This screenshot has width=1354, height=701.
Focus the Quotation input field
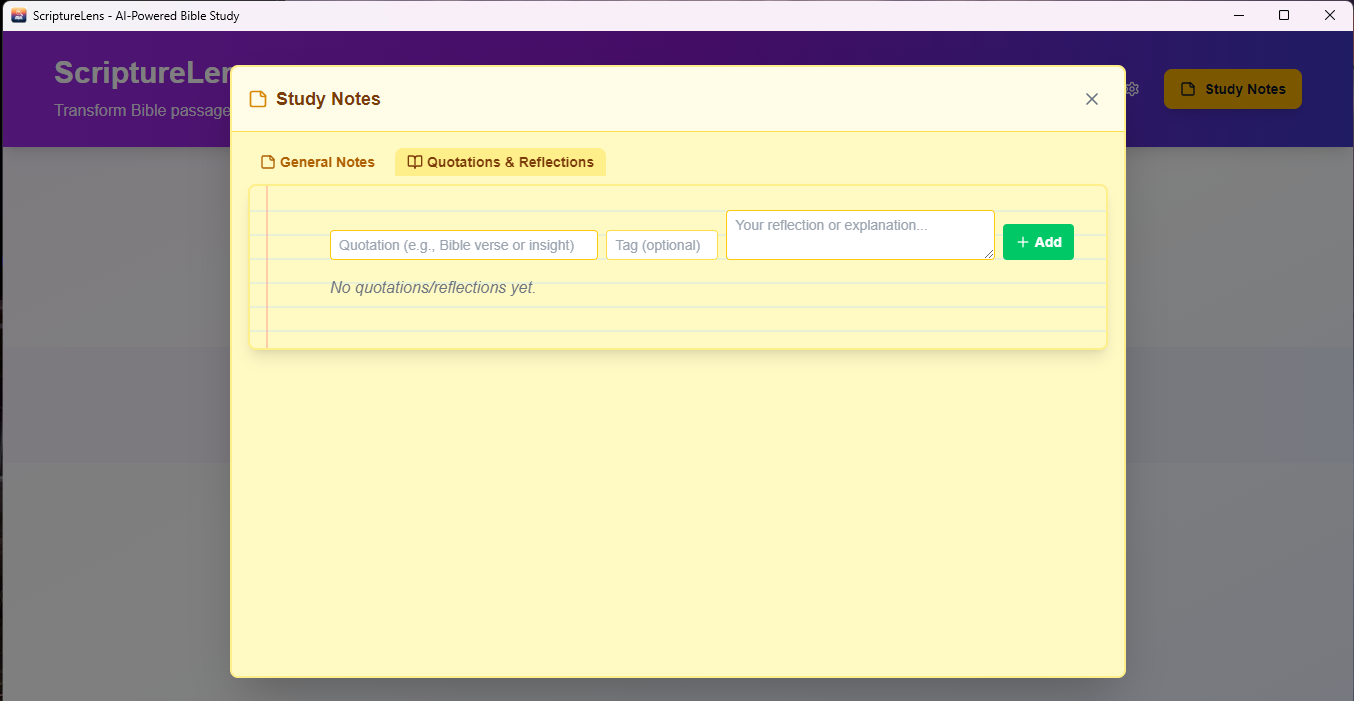point(464,245)
